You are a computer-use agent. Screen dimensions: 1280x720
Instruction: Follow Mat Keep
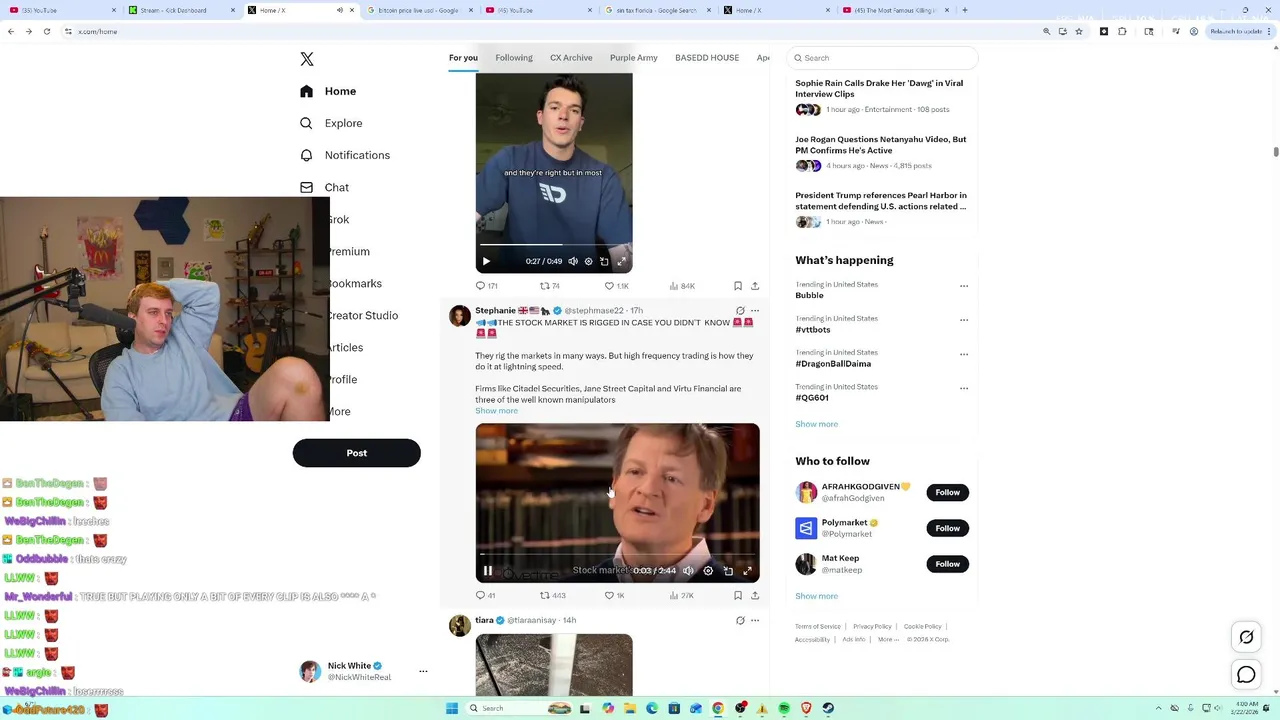coord(947,564)
